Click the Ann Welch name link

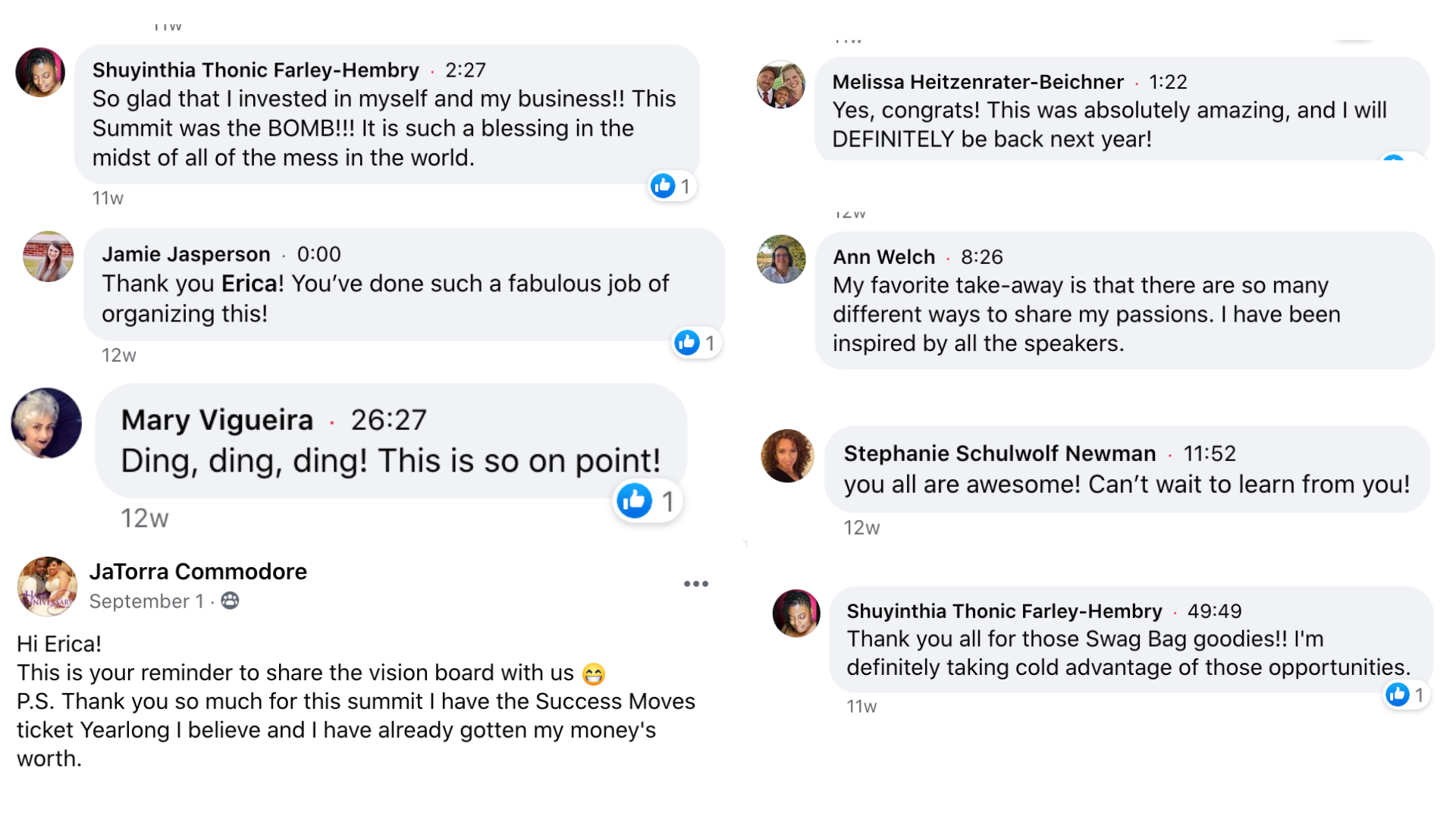coord(883,257)
